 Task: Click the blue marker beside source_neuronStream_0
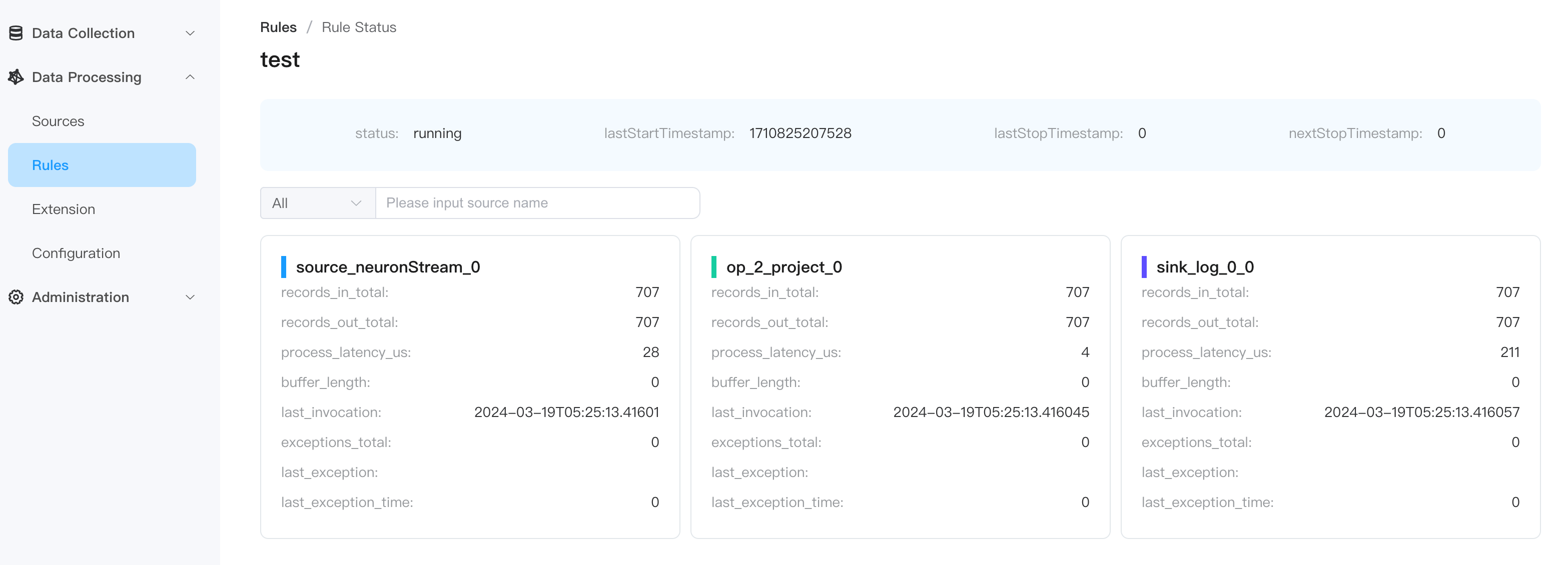[284, 267]
